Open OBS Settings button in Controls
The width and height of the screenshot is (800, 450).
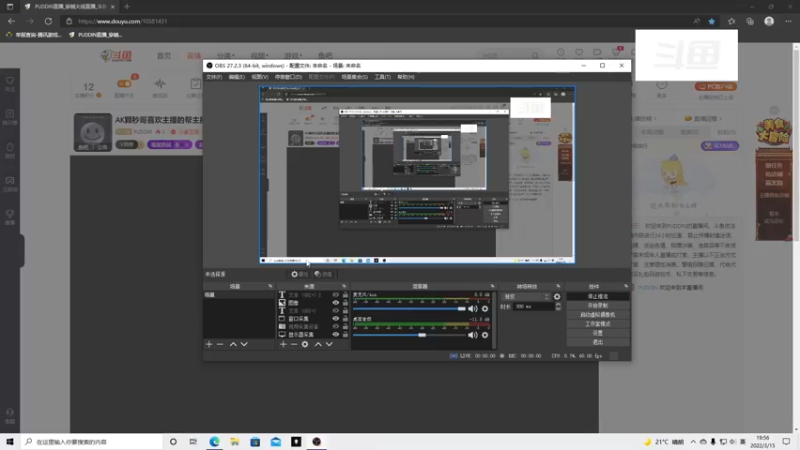click(x=598, y=333)
